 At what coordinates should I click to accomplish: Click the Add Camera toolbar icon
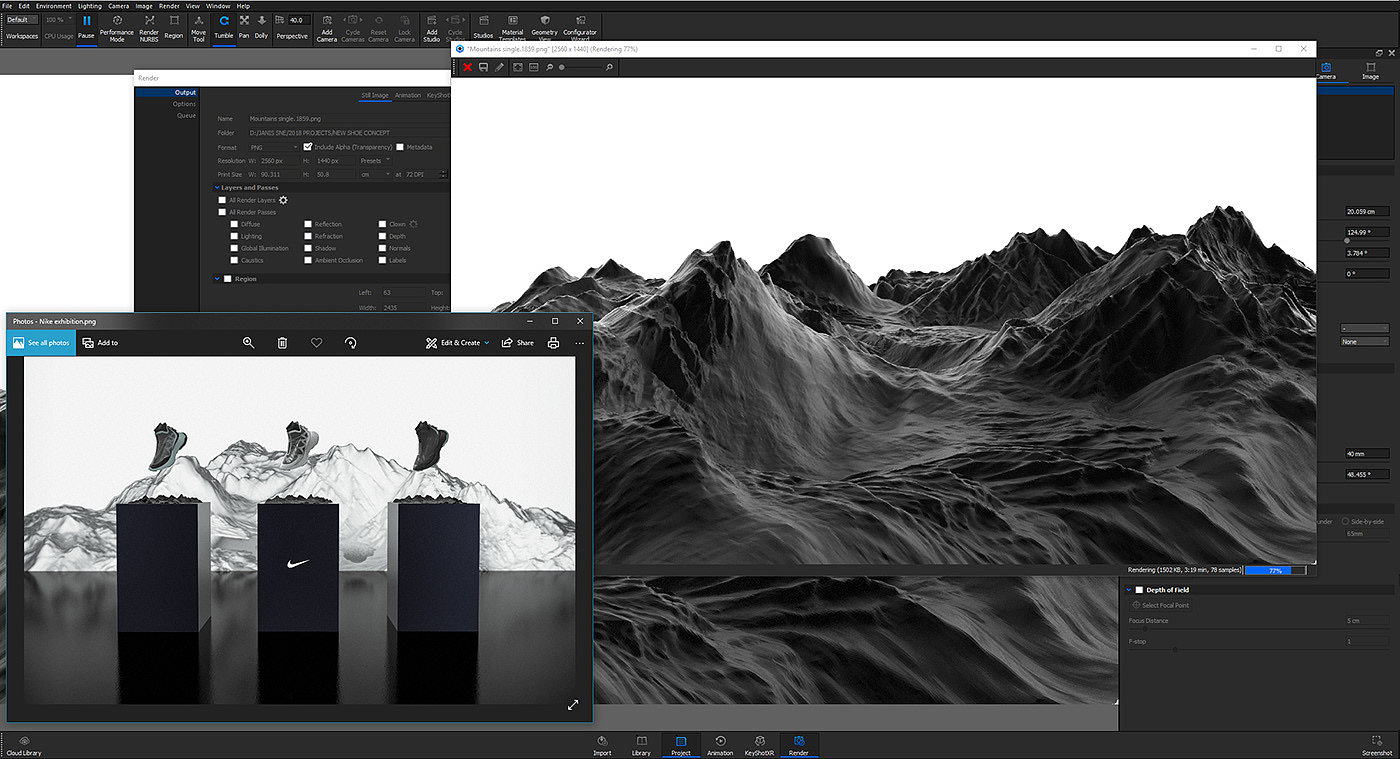click(x=326, y=26)
